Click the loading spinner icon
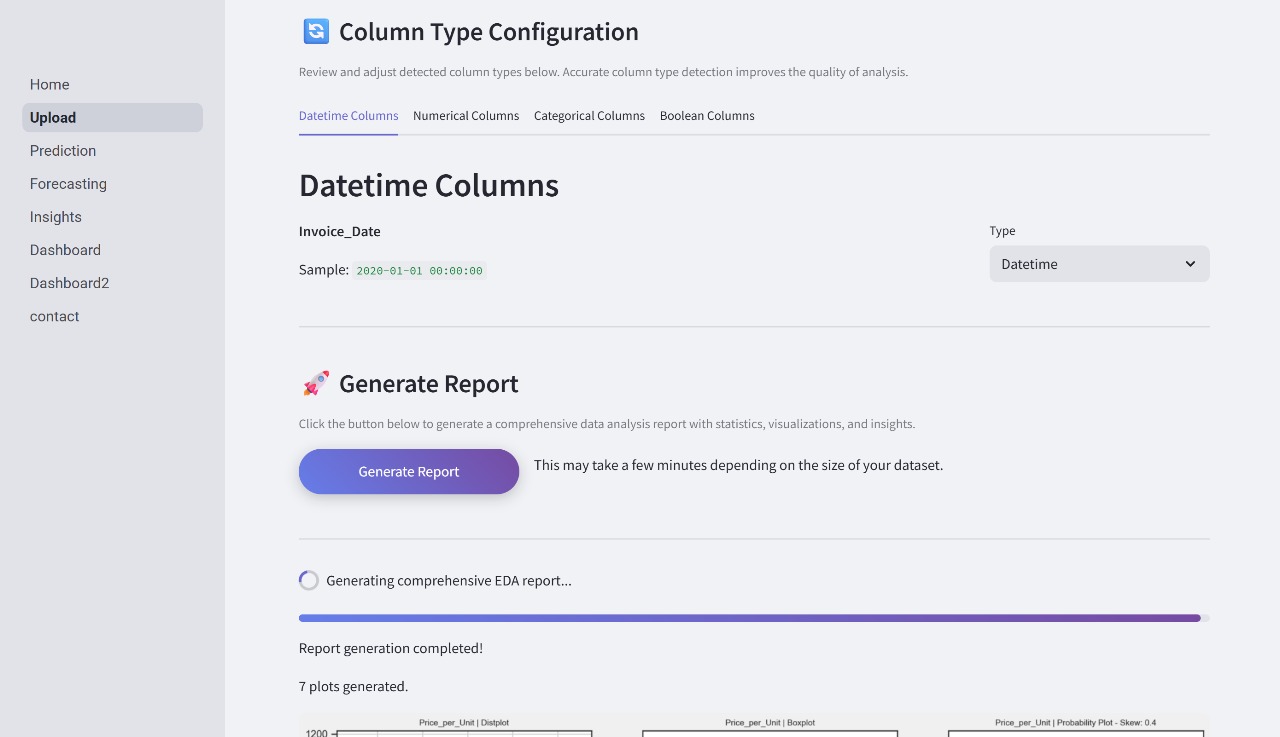The height and width of the screenshot is (737, 1280). [x=309, y=580]
